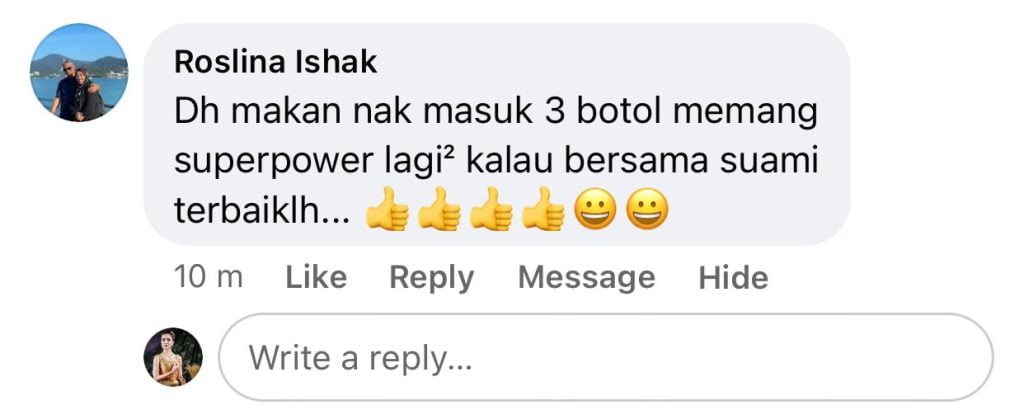1024x410 pixels.
Task: Like Roslina Ishak's comment
Action: point(316,277)
